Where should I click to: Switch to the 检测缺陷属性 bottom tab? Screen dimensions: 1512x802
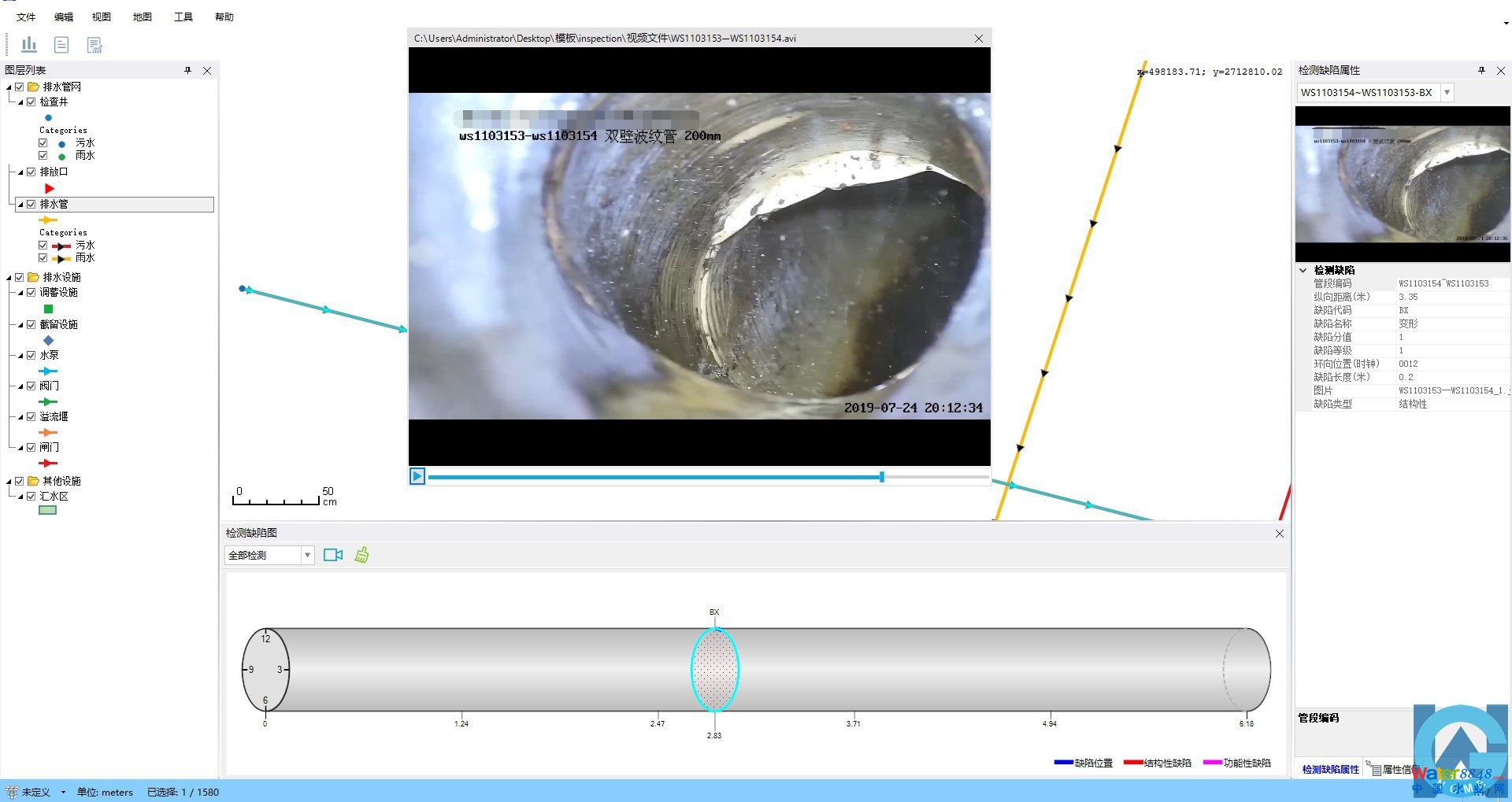pos(1330,769)
